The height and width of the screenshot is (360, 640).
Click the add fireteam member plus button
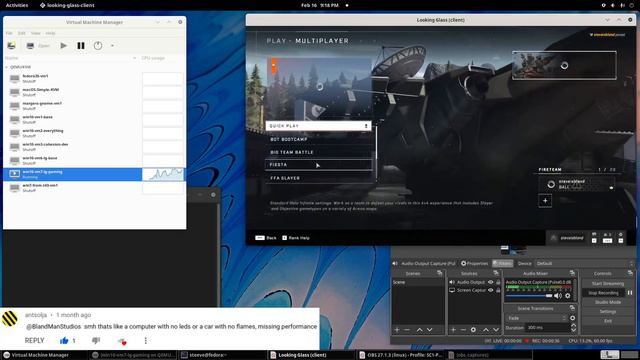tap(545, 200)
